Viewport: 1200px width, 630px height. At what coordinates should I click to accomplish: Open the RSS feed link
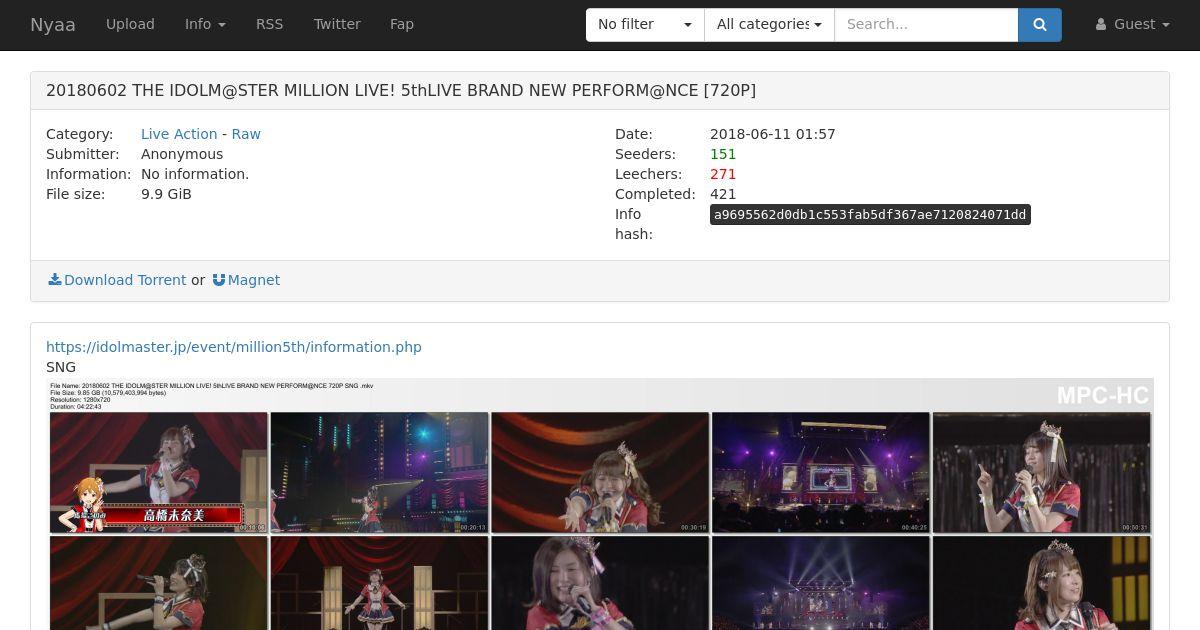tap(269, 24)
